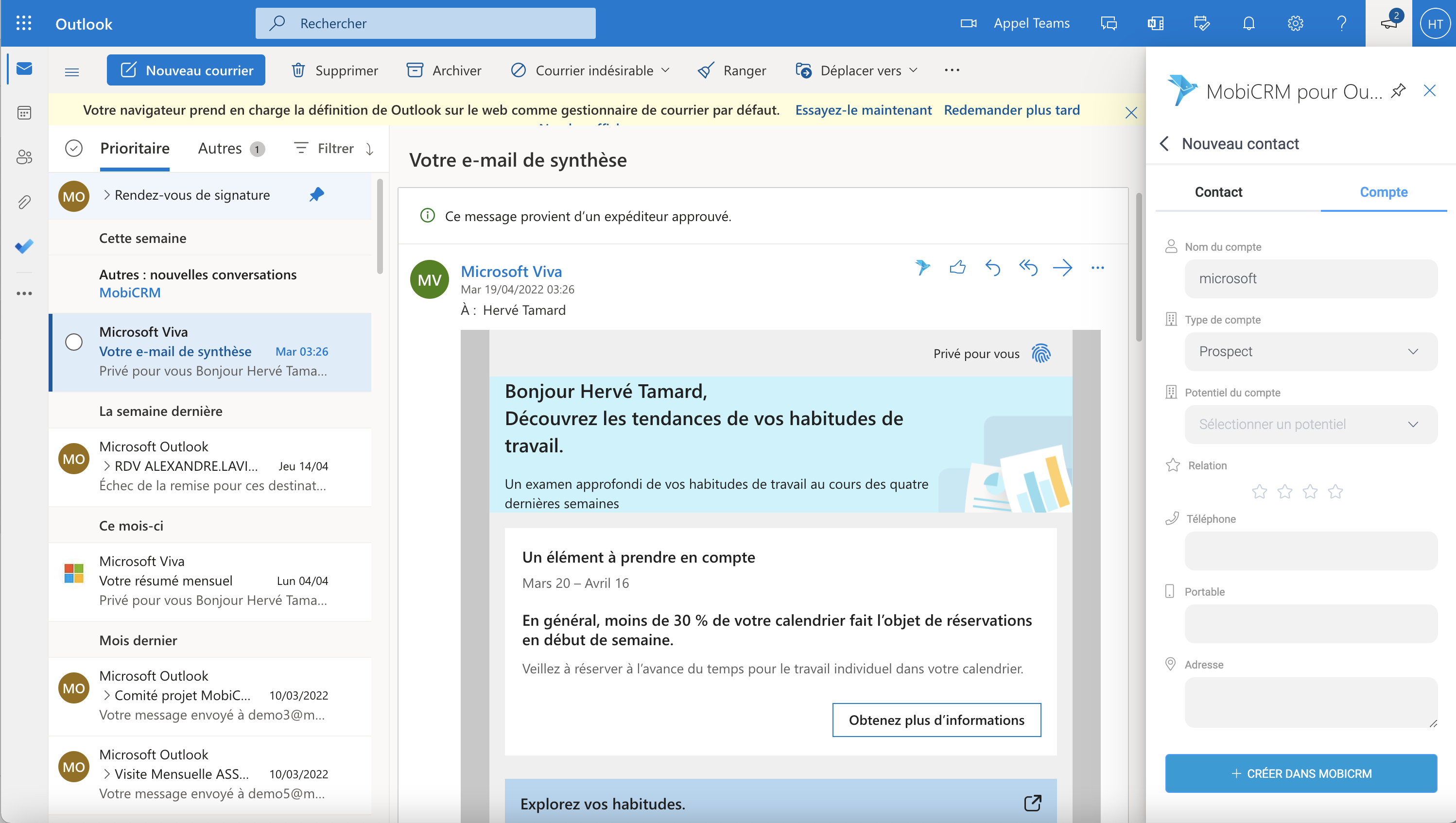Open the notifications bell icon
Viewport: 1456px width, 823px height.
point(1248,23)
